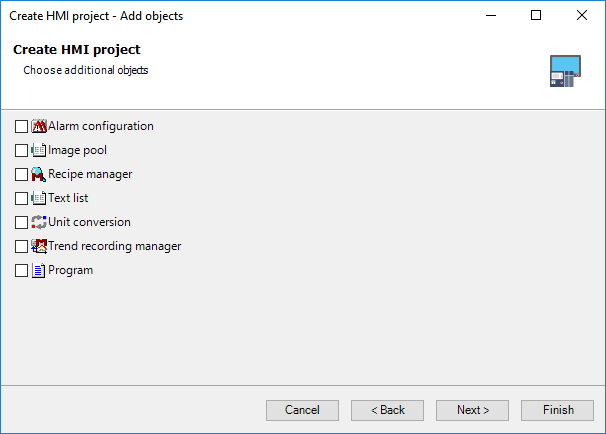Click the HMI panel icon in header
This screenshot has width=606, height=434.
click(x=565, y=71)
